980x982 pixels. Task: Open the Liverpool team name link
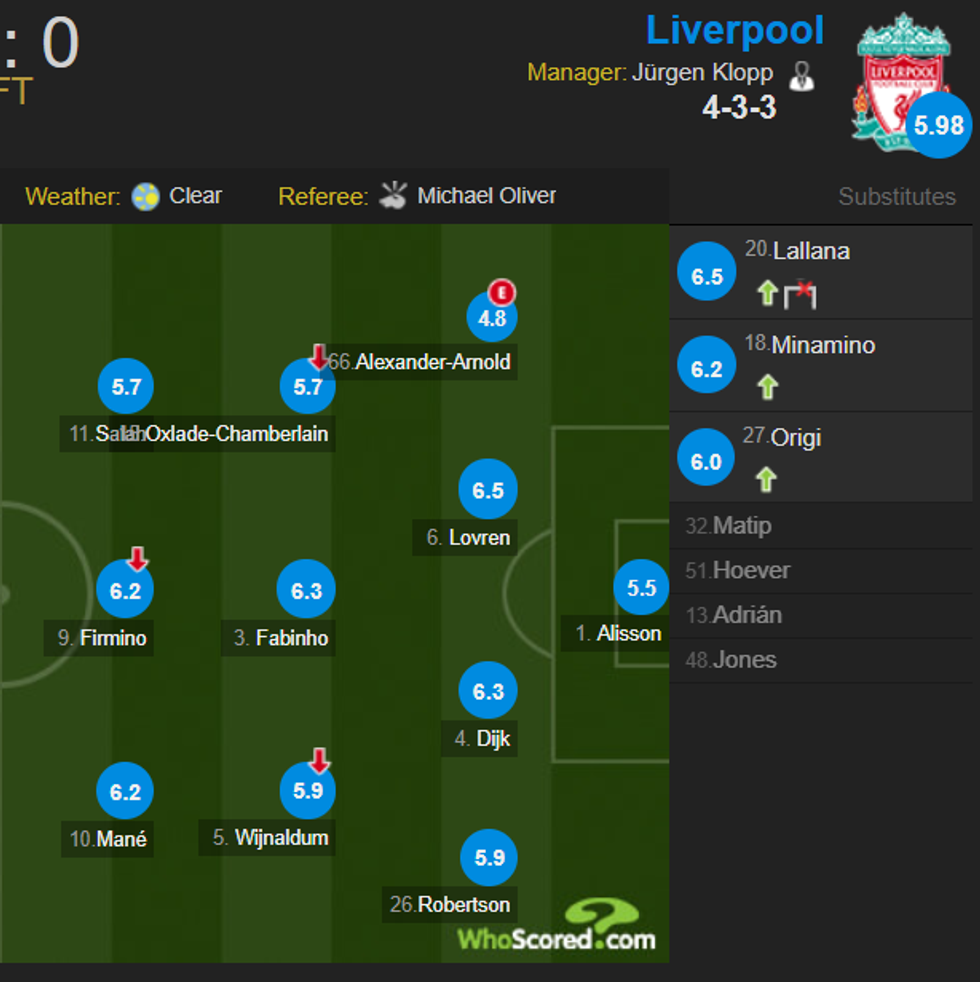click(x=735, y=30)
